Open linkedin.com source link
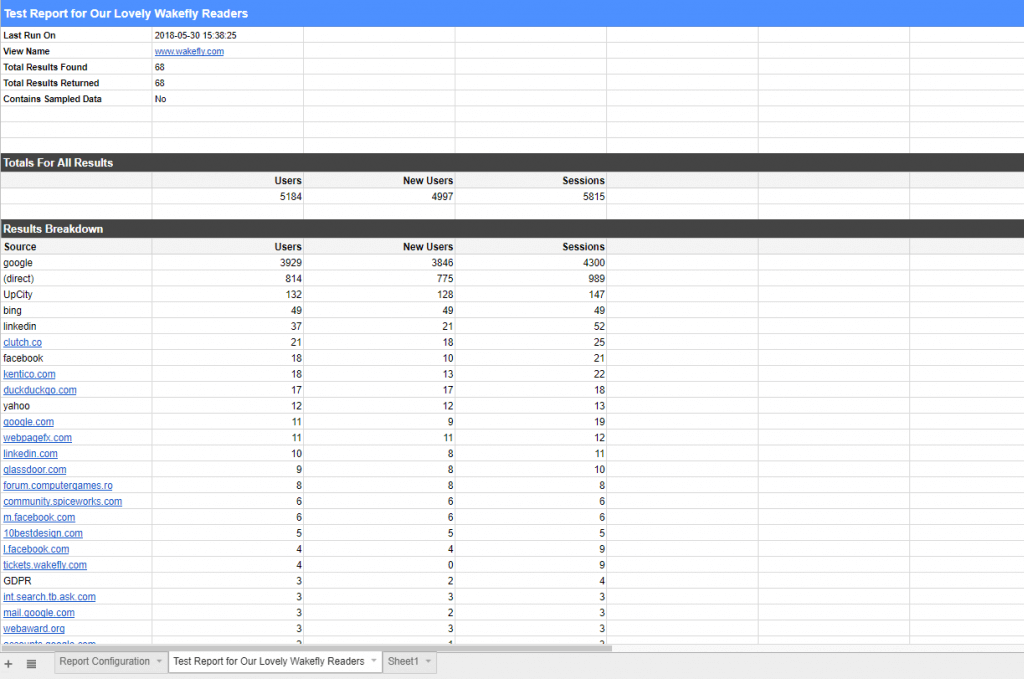Image resolution: width=1024 pixels, height=679 pixels. (30, 454)
